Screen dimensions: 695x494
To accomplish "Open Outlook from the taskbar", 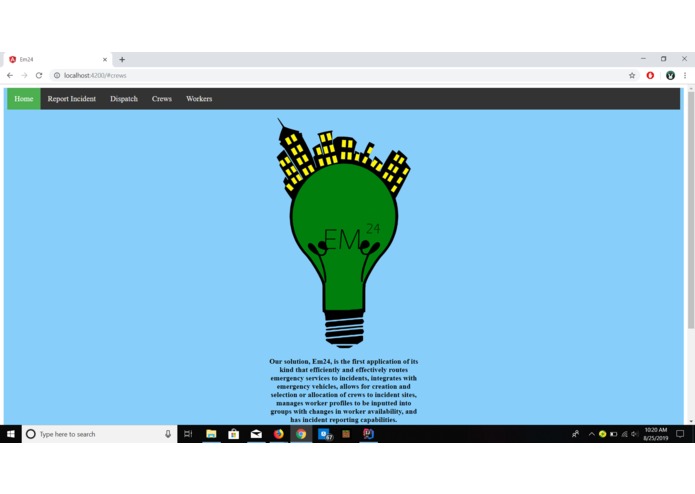I will [324, 434].
